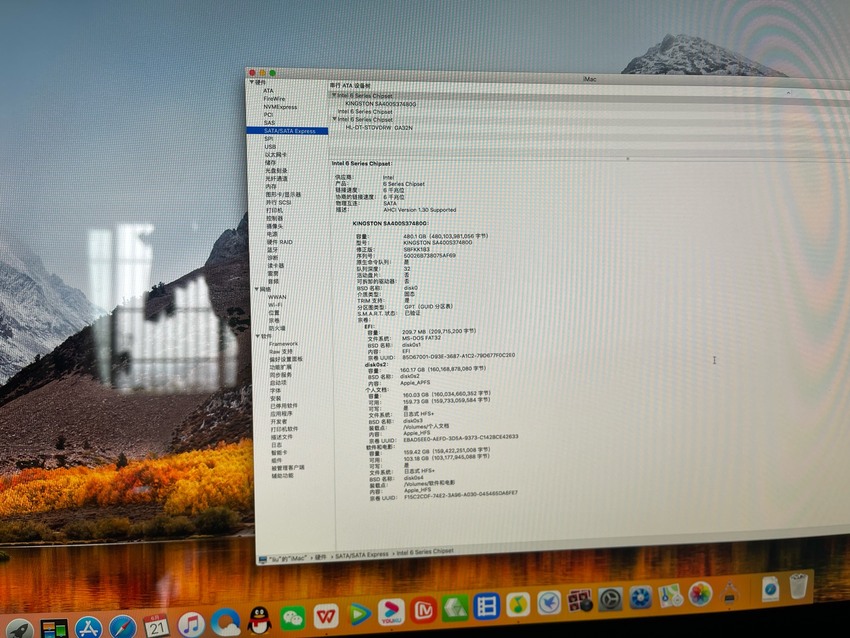Image resolution: width=850 pixels, height=638 pixels.
Task: Collapse chipset node containing HL-DT-ST DVDRW
Action: coord(334,119)
